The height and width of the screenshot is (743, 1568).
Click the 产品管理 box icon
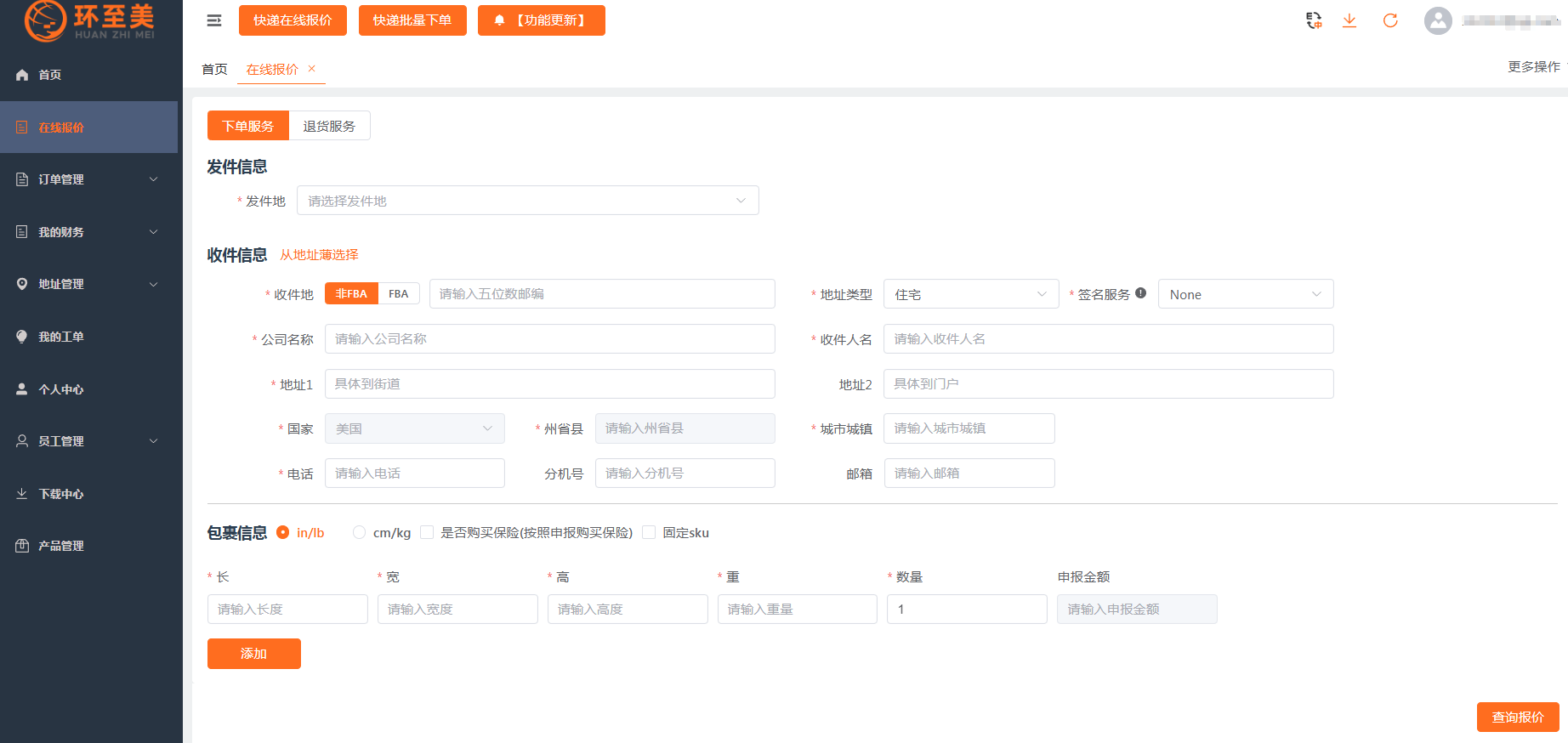[x=22, y=546]
